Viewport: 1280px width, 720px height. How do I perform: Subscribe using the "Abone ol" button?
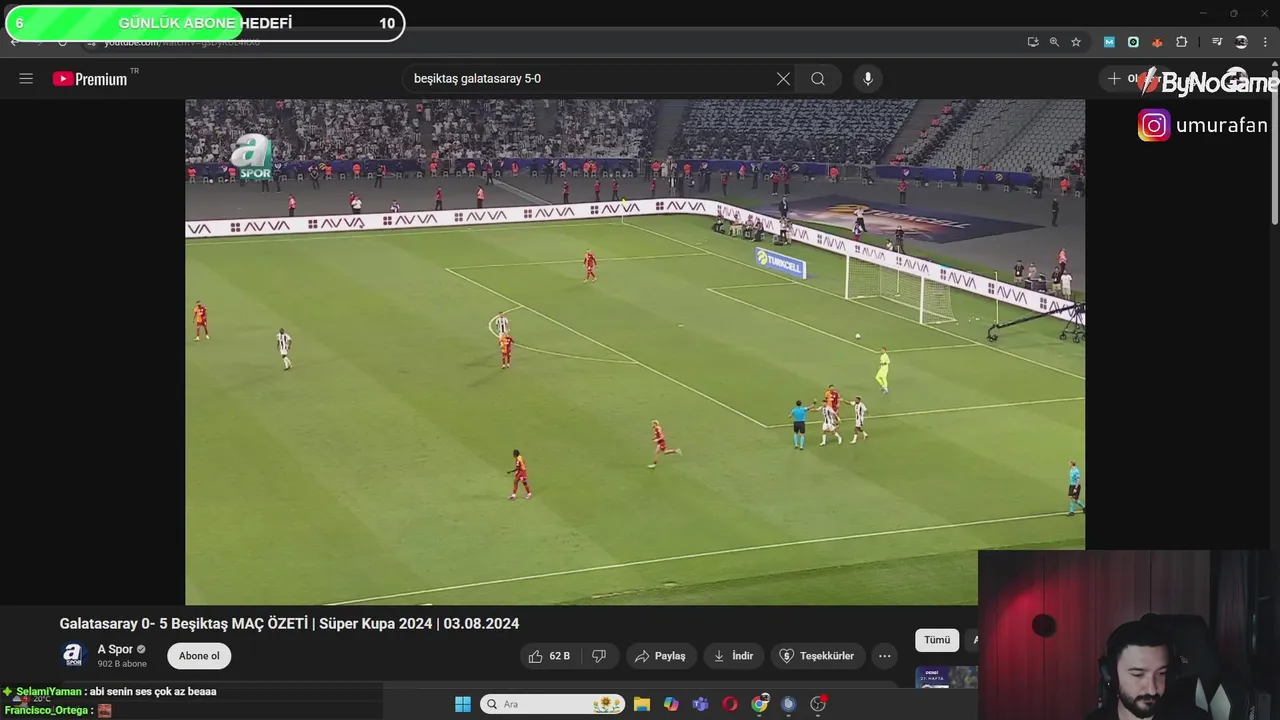click(199, 656)
